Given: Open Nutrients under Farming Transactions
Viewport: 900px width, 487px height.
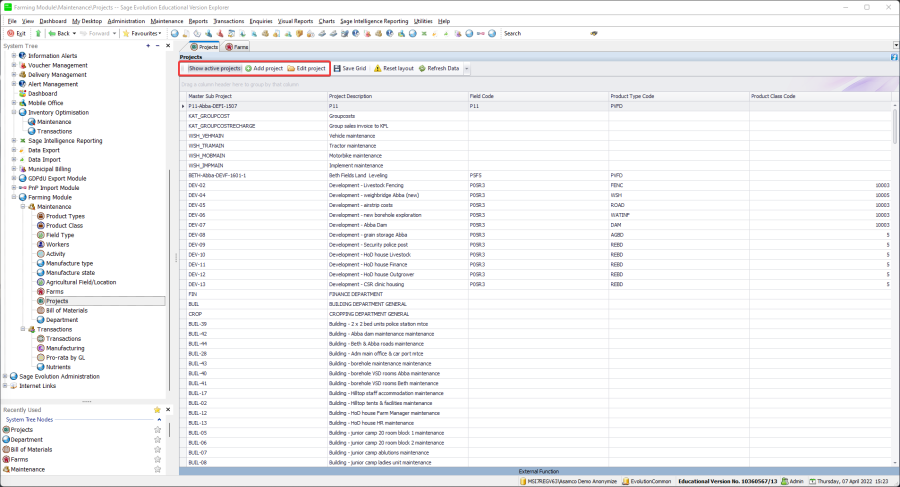Looking at the screenshot, I should pyautogui.click(x=59, y=367).
